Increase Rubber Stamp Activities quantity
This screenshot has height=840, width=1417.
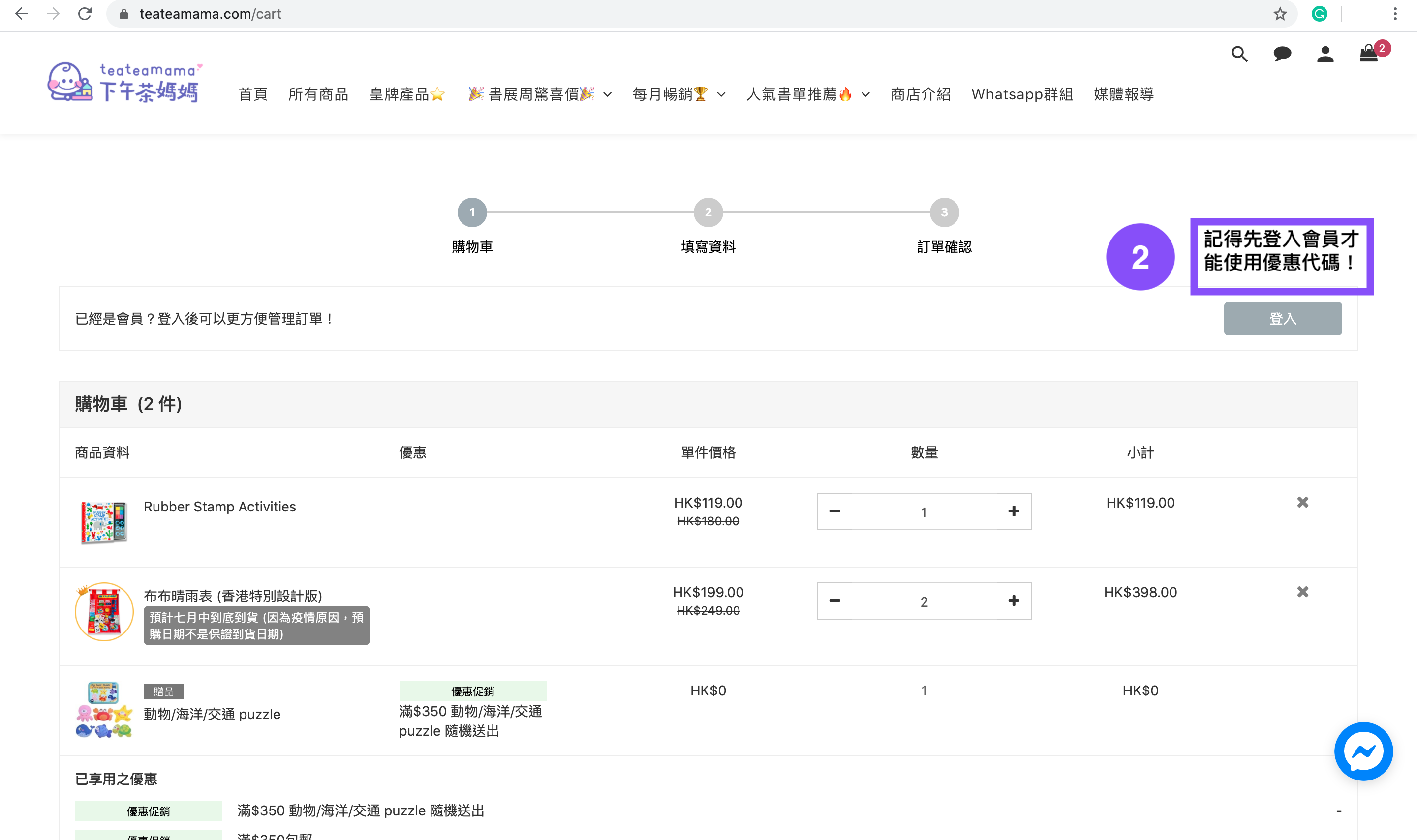(x=1014, y=511)
